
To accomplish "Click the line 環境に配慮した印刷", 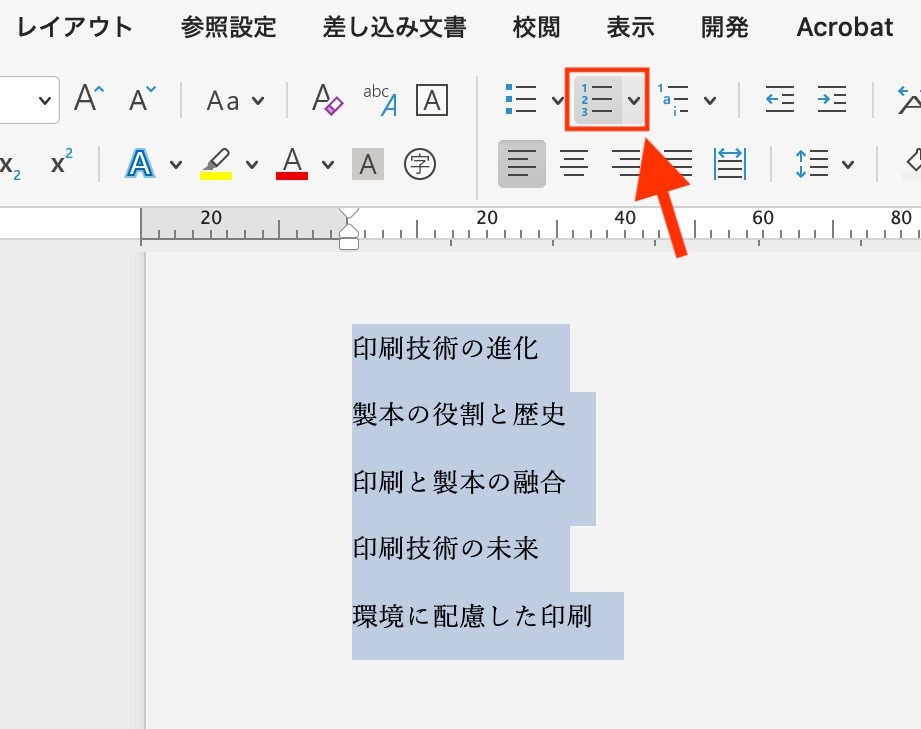I will pos(472,616).
